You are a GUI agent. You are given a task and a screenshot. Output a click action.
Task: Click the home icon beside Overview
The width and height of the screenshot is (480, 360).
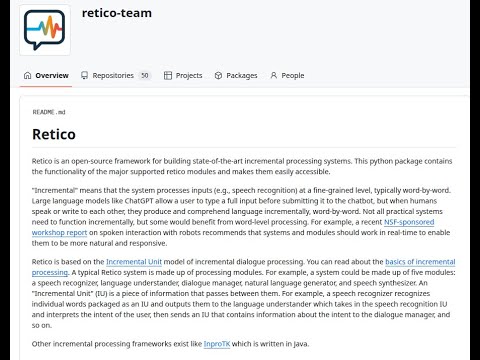click(28, 76)
